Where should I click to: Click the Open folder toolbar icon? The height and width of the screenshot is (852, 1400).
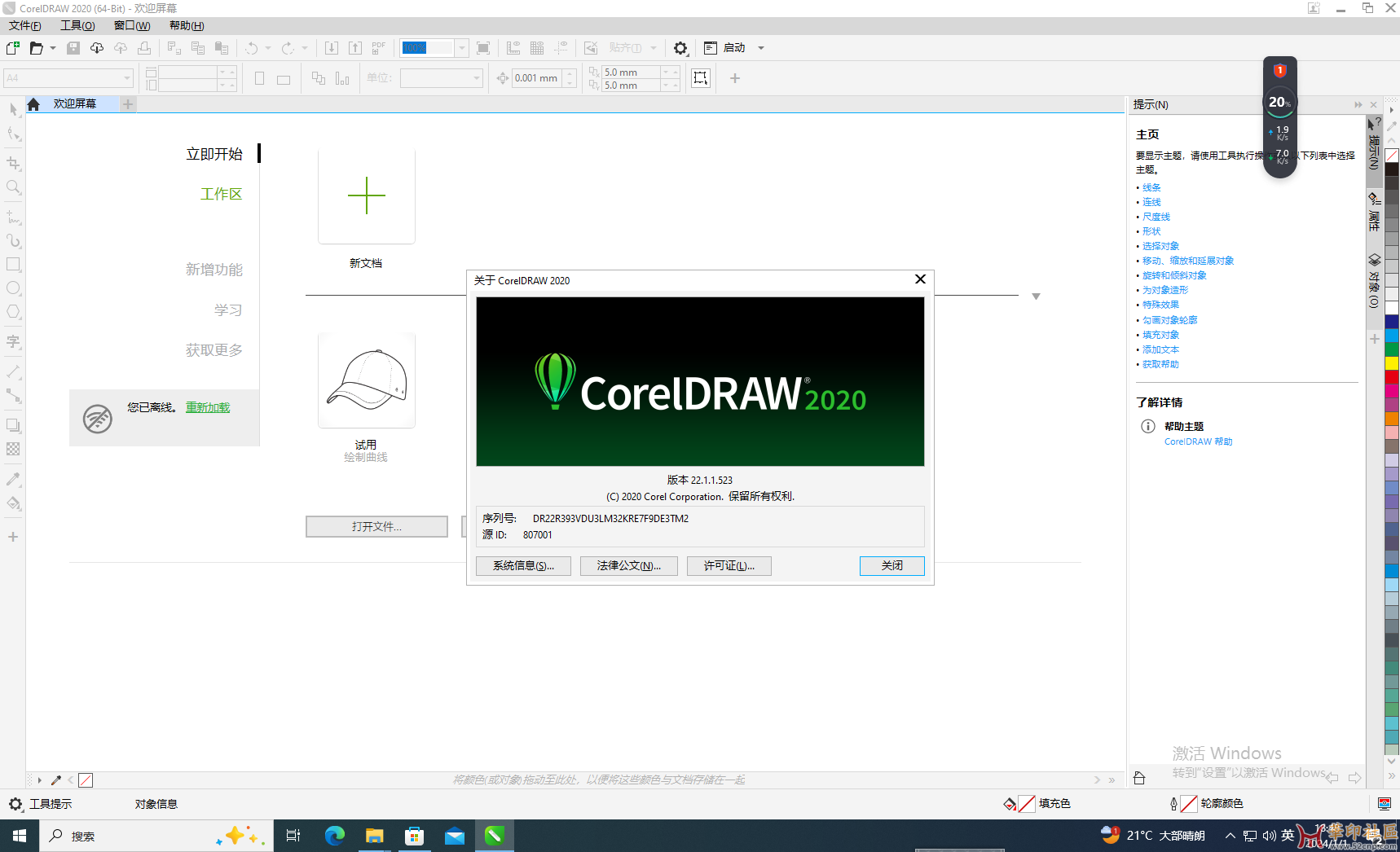(x=36, y=48)
